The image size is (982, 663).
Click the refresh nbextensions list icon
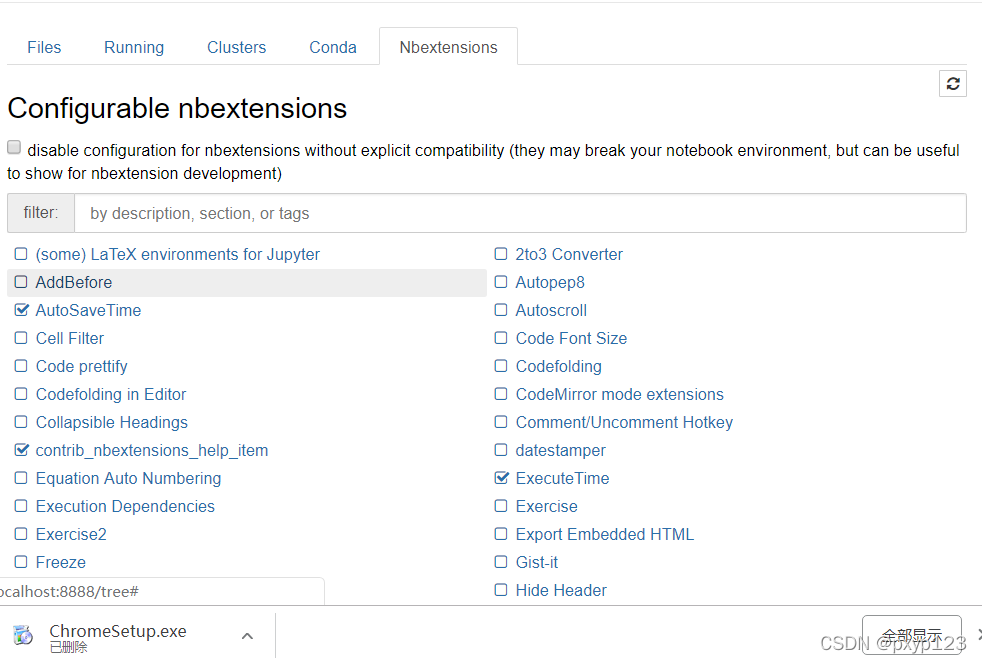953,84
